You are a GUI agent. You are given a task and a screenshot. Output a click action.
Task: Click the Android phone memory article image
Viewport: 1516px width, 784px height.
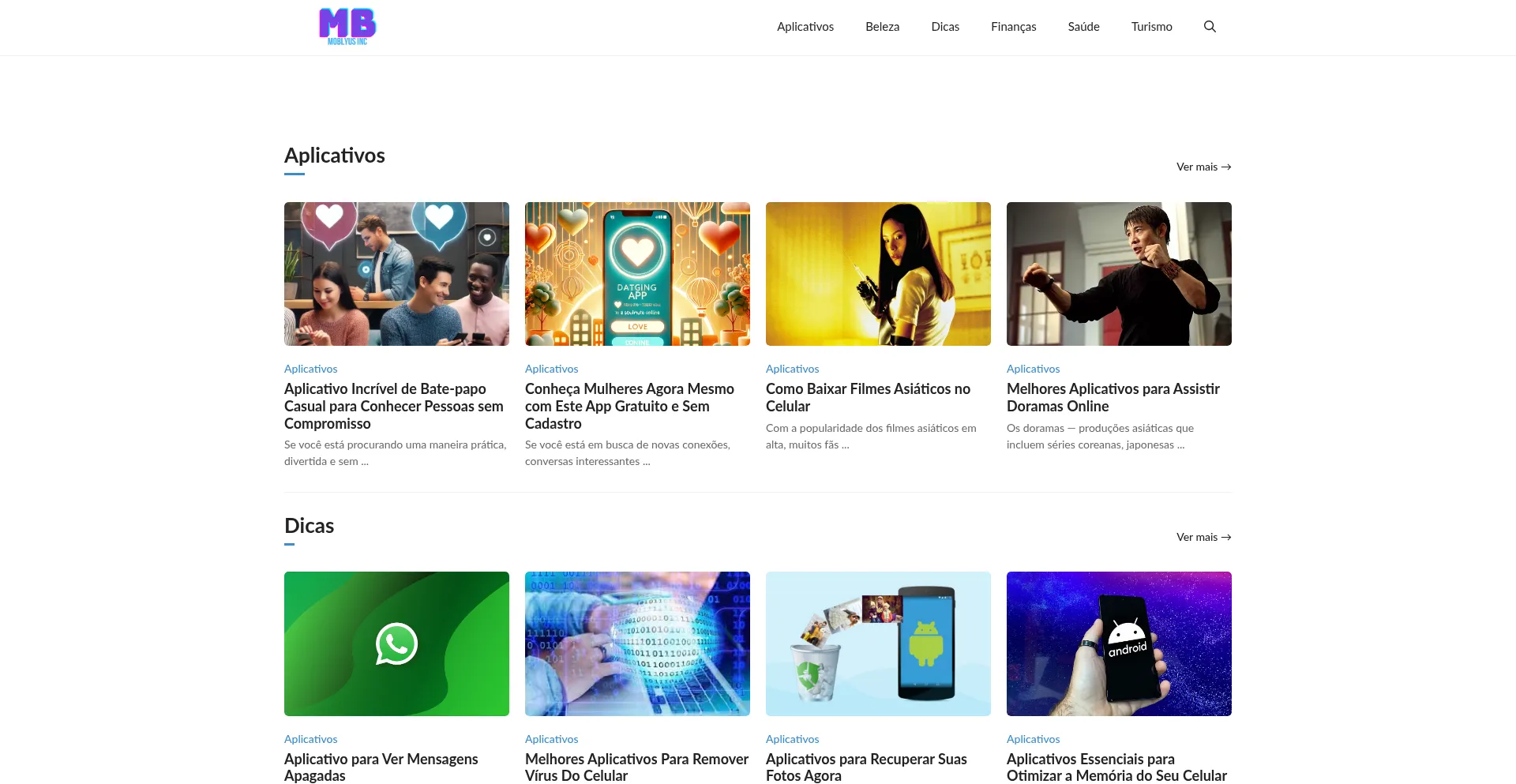[x=1119, y=643]
